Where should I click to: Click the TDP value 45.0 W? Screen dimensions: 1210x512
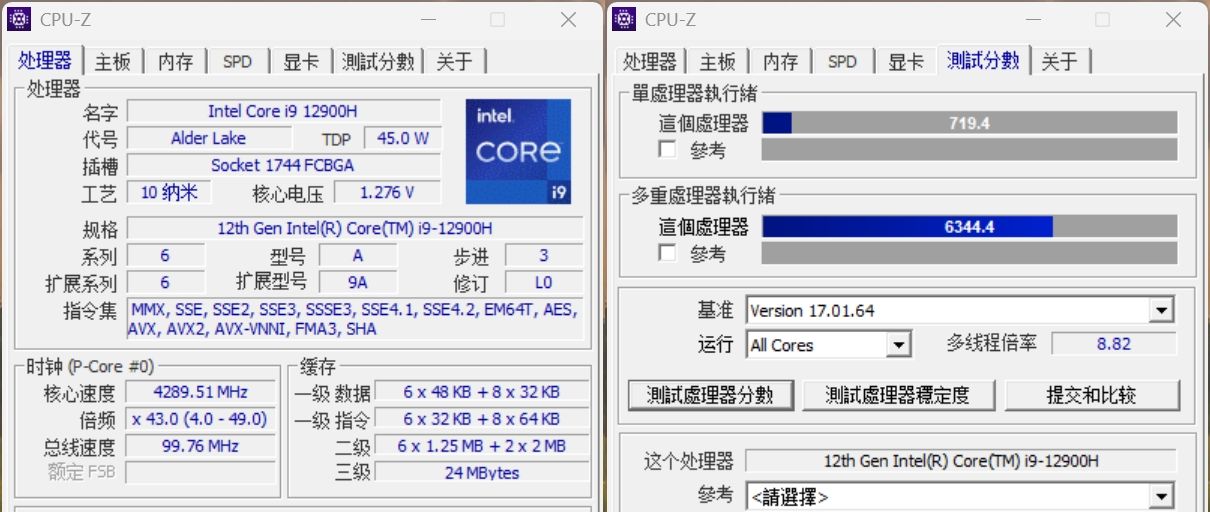[402, 138]
